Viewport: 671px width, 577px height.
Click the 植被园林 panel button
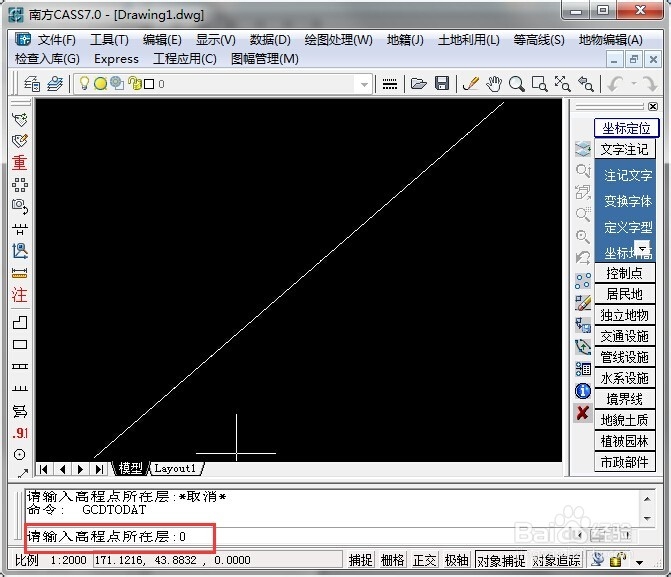(625, 441)
